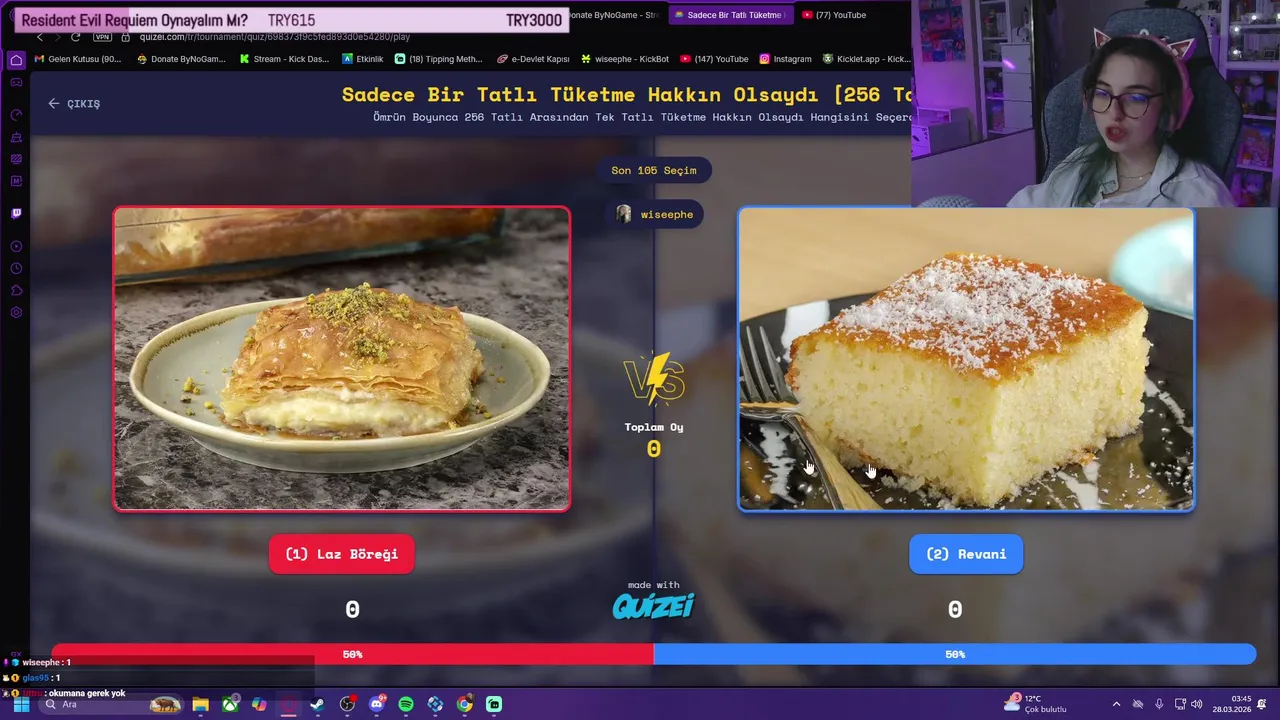Open the Windows Start menu
1280x720 pixels.
[x=21, y=704]
